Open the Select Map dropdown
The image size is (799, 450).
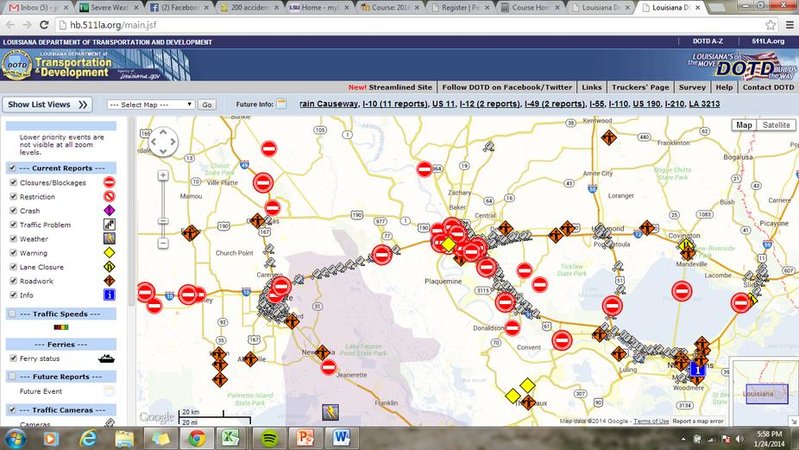(x=151, y=104)
